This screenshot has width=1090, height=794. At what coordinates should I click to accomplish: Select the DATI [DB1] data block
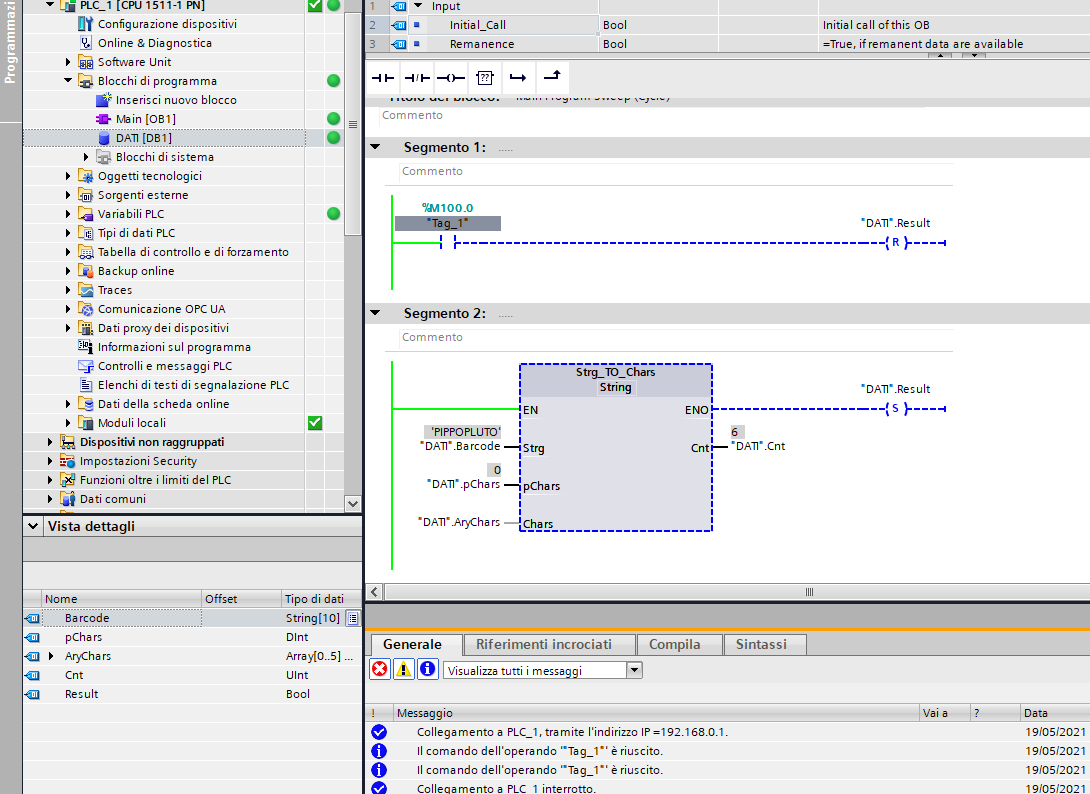click(144, 138)
